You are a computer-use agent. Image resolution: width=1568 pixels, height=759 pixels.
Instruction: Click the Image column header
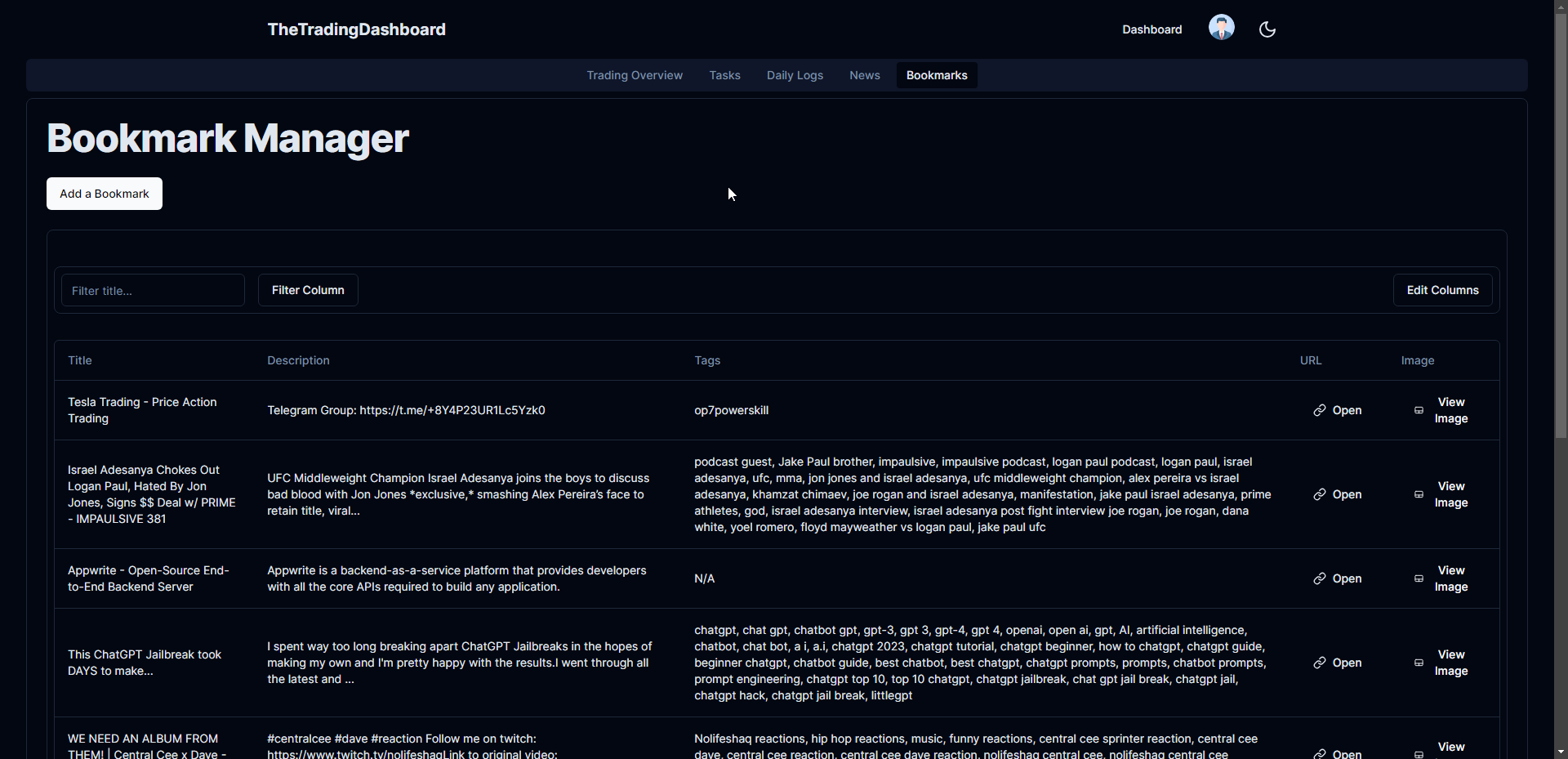pos(1418,360)
